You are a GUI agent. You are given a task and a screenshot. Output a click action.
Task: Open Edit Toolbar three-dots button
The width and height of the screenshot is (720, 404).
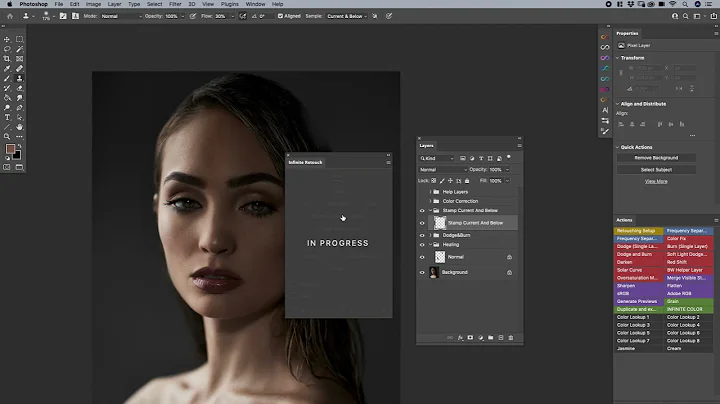pyautogui.click(x=19, y=137)
